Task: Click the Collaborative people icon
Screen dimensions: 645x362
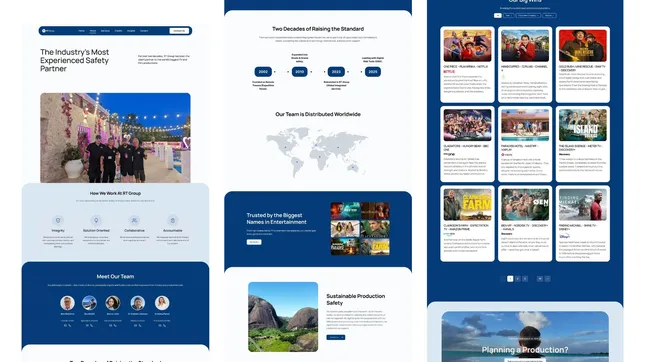Action: [134, 220]
